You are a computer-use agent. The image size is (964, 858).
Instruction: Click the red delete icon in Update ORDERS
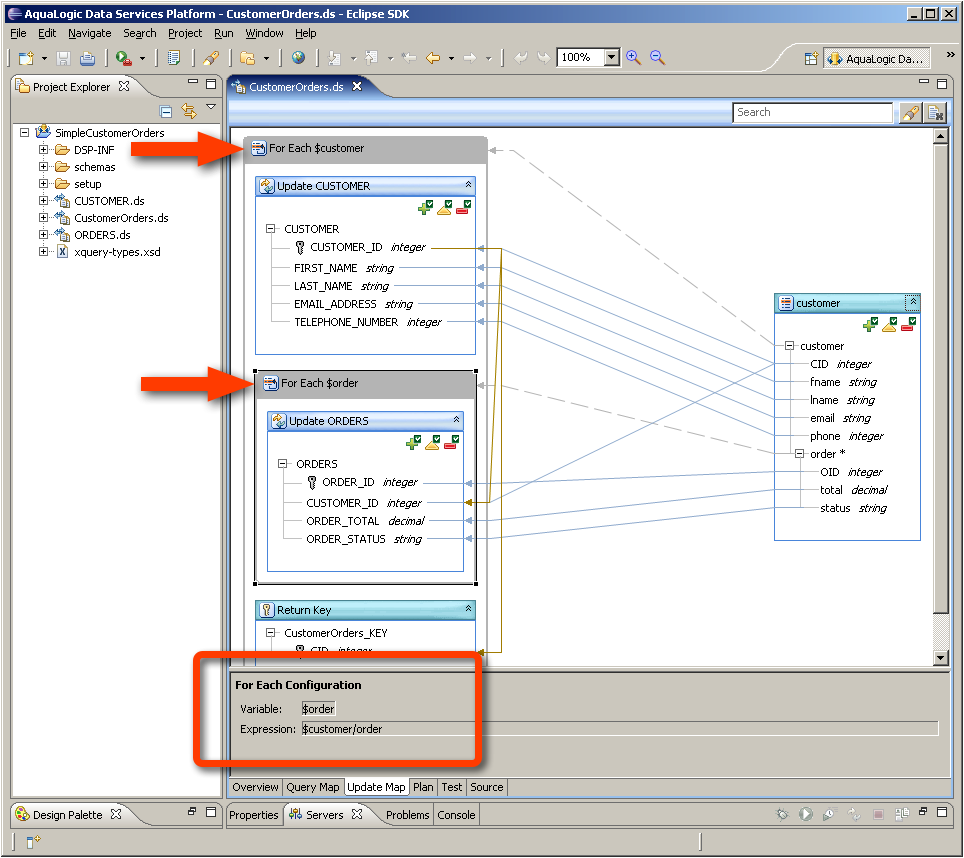click(x=451, y=443)
